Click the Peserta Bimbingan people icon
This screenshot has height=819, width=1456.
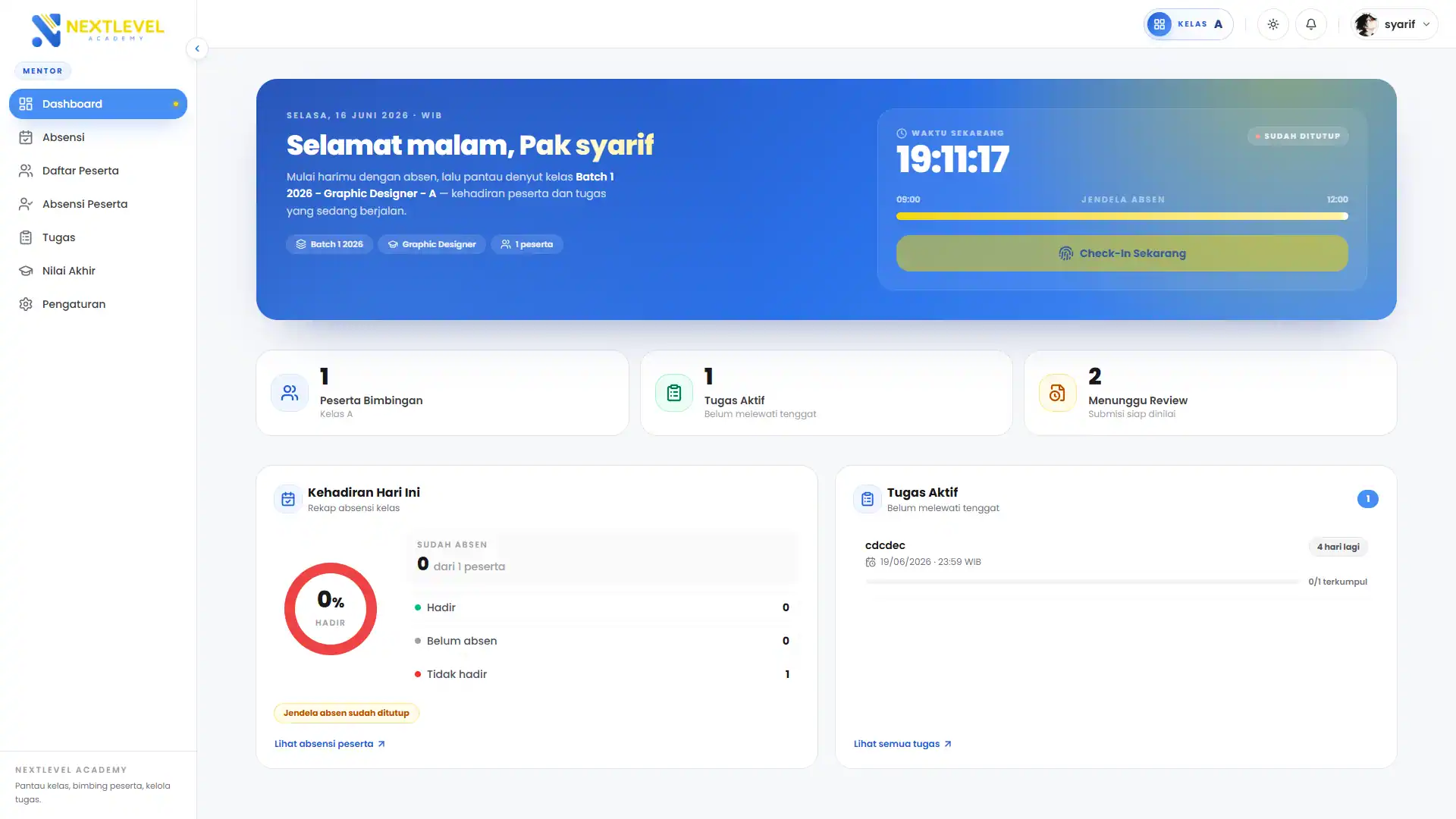pyautogui.click(x=290, y=393)
